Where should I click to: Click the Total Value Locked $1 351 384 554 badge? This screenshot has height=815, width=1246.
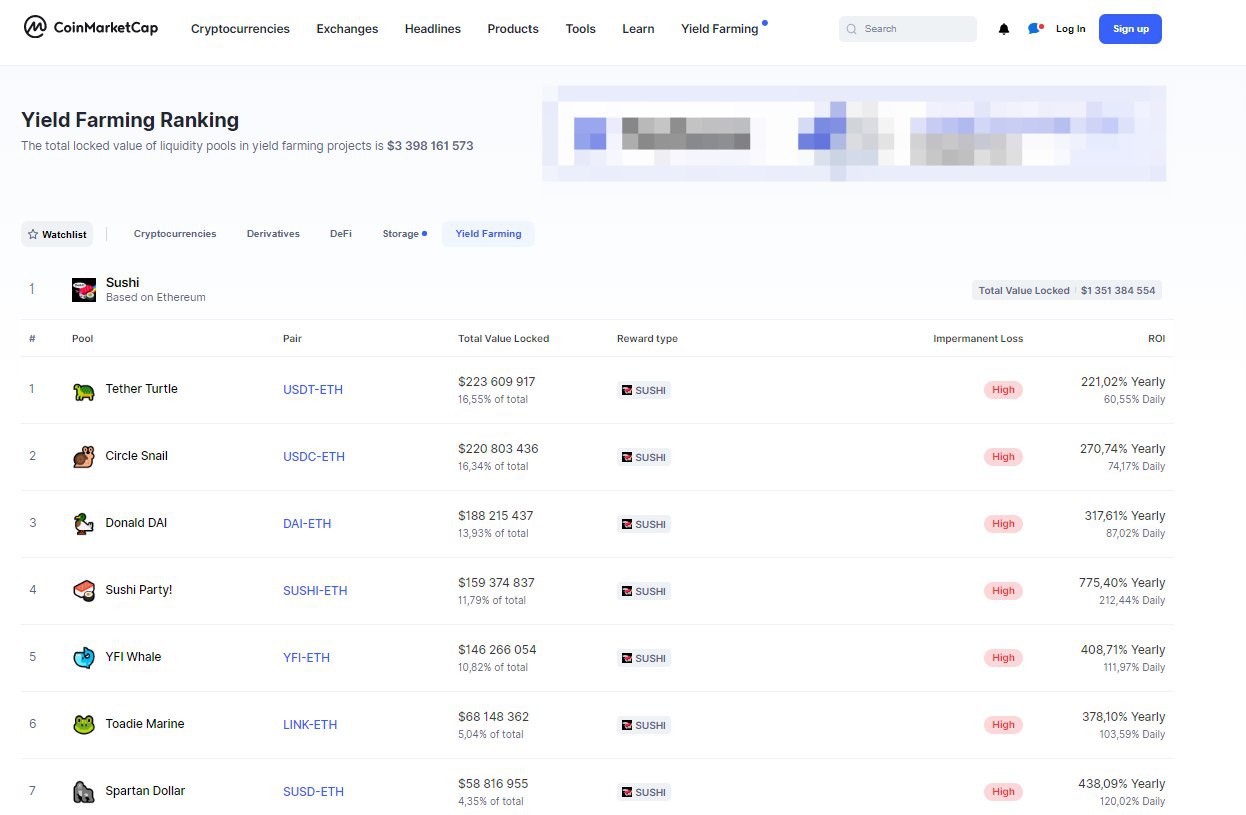[x=1067, y=291]
